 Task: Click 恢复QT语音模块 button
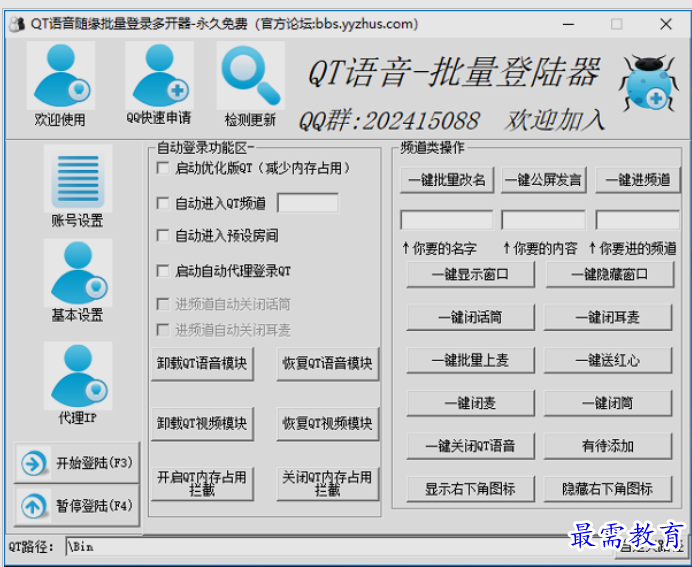click(x=328, y=364)
